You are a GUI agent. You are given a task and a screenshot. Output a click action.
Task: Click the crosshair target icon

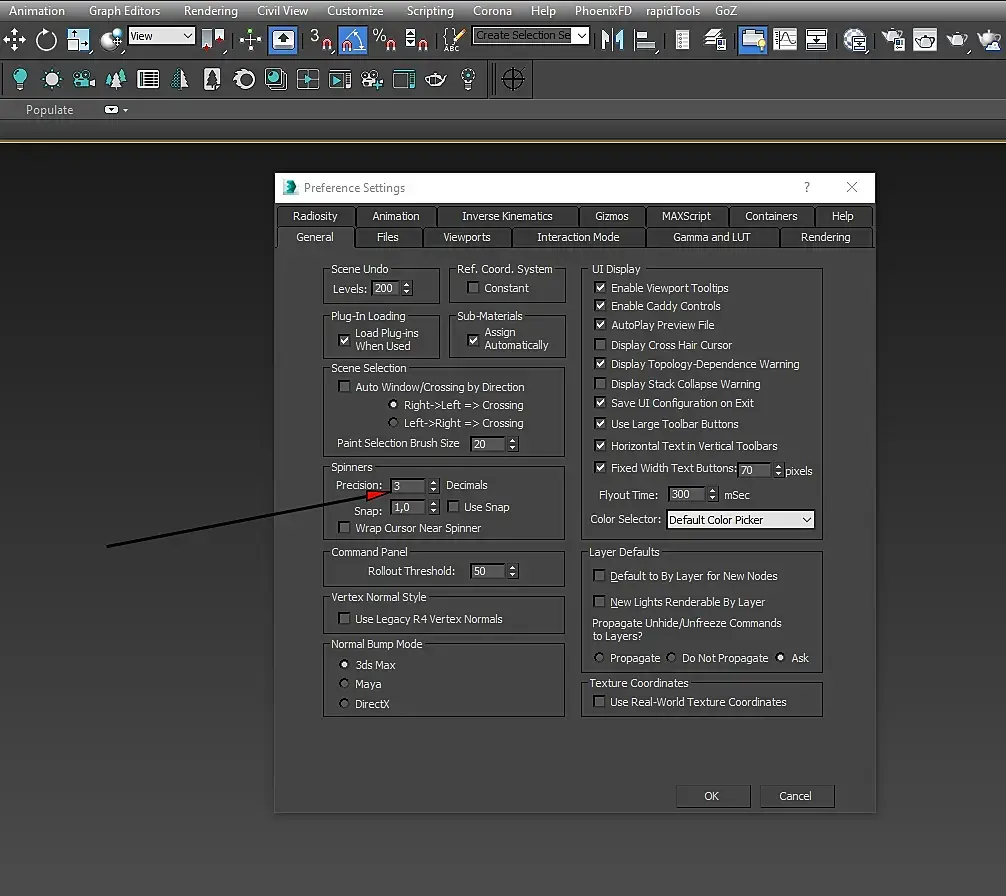coord(513,79)
